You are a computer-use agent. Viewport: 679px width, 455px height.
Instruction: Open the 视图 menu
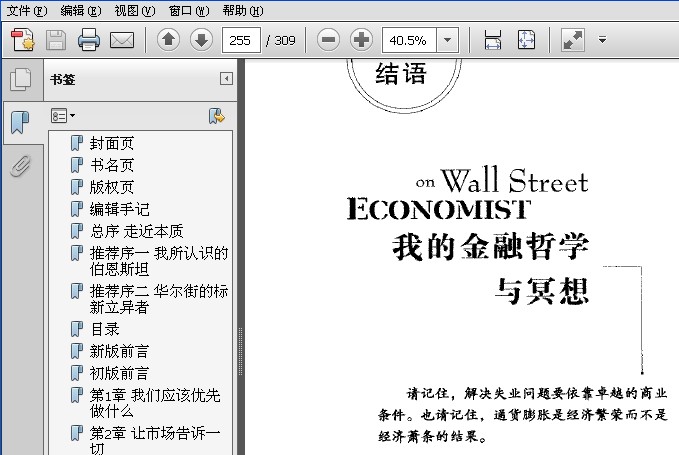[135, 10]
